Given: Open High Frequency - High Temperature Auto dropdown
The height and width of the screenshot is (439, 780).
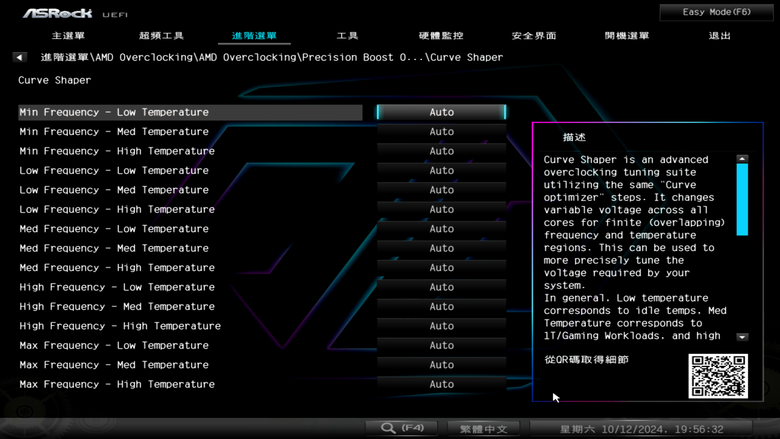Looking at the screenshot, I should 442,326.
